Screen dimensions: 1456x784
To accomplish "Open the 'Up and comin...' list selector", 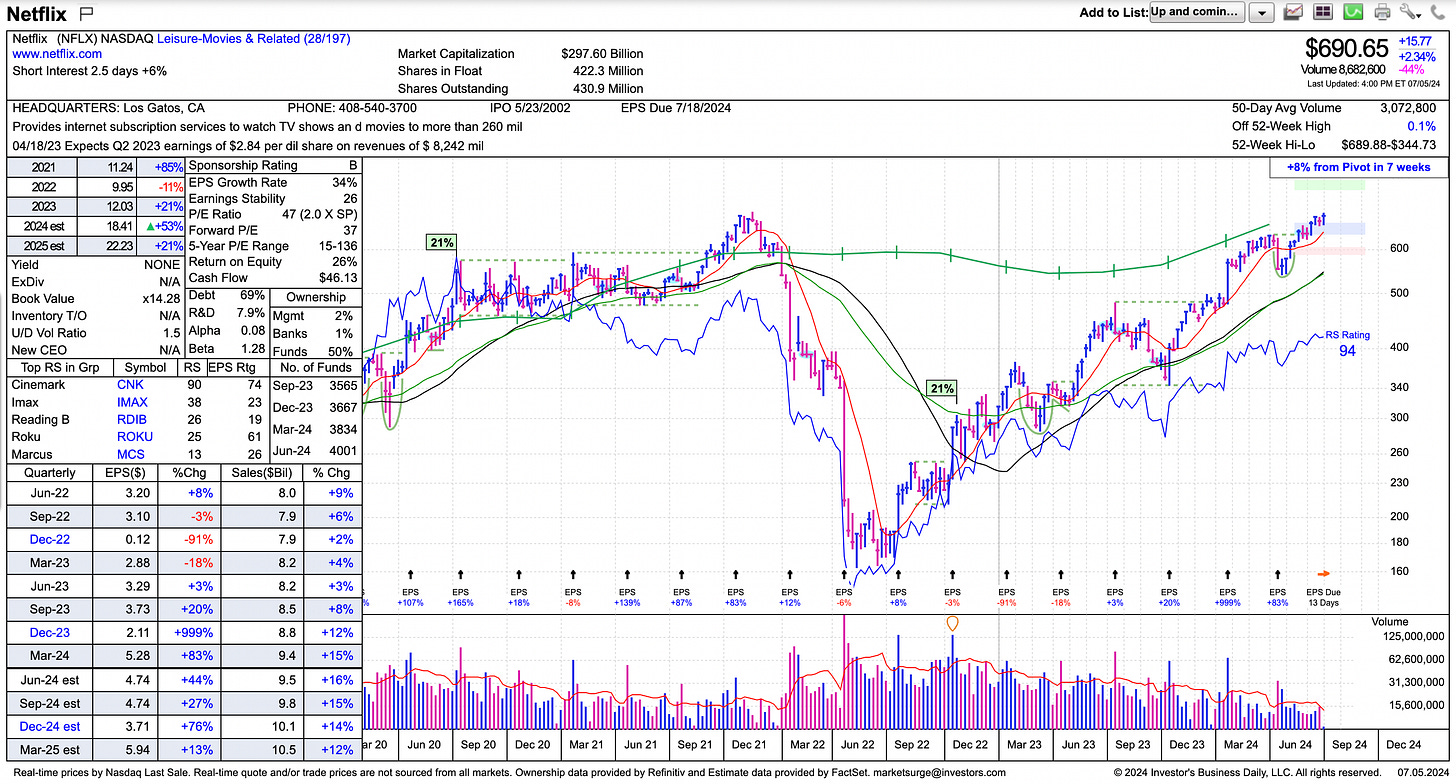I will click(1196, 12).
